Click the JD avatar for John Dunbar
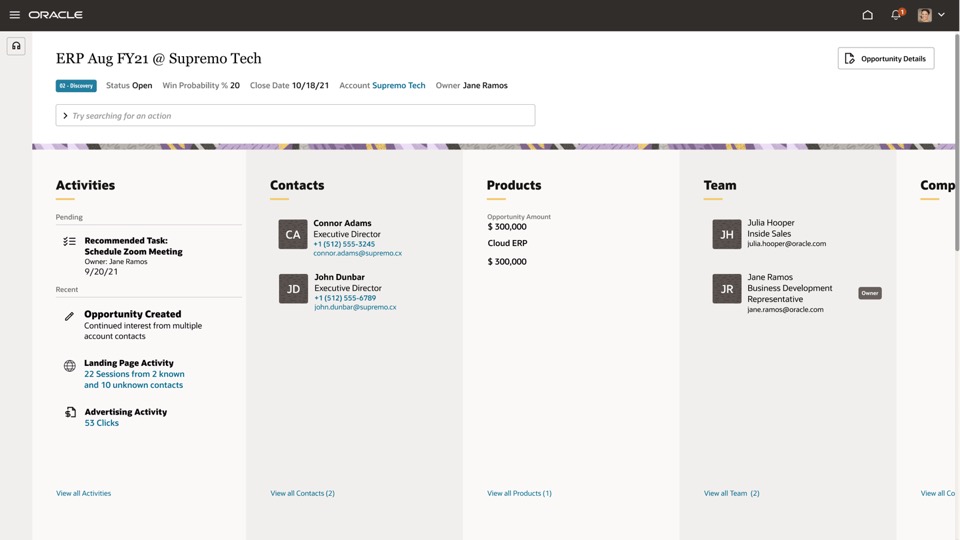The height and width of the screenshot is (540, 960). coord(293,289)
